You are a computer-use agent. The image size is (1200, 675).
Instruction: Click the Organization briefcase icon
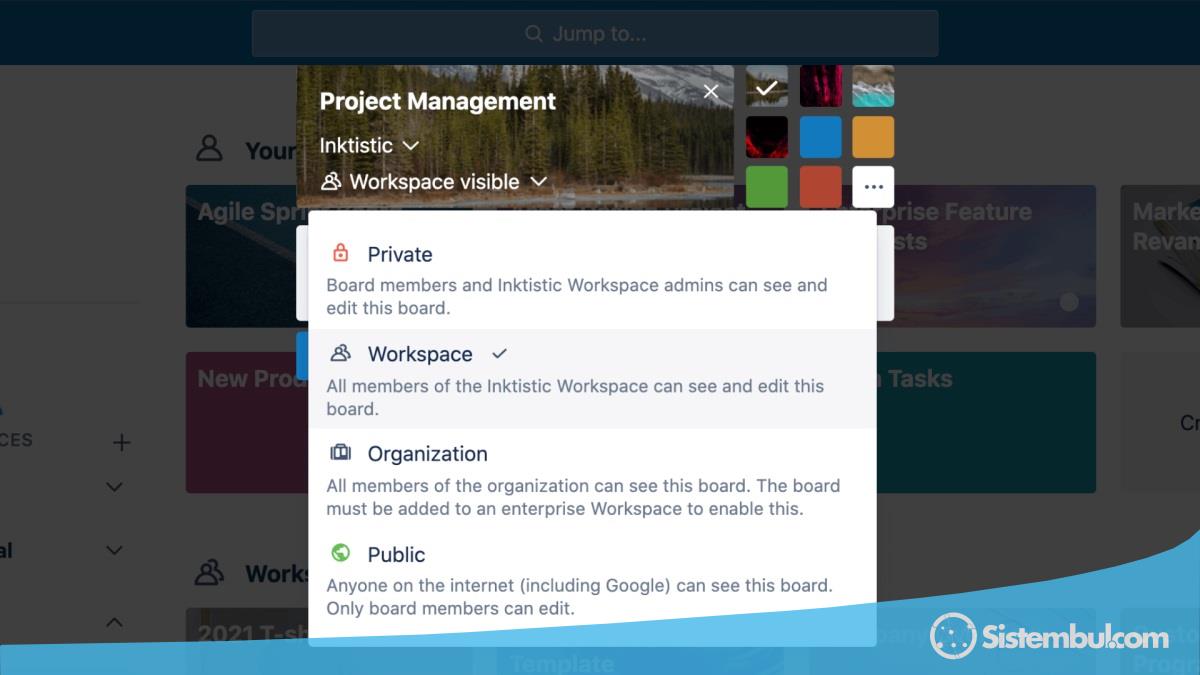(341, 453)
